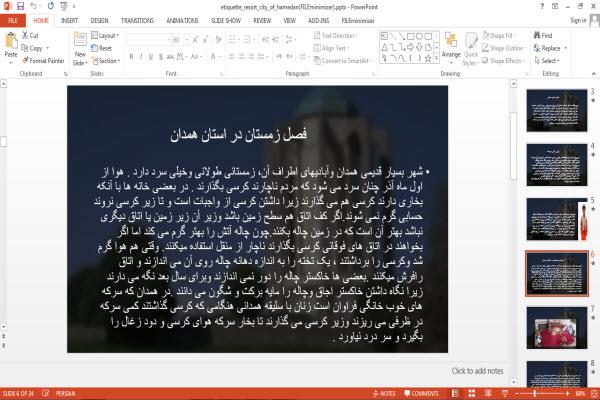Screen dimensions: 600x400
Task: Click zoom out minus button
Action: [x=517, y=393]
